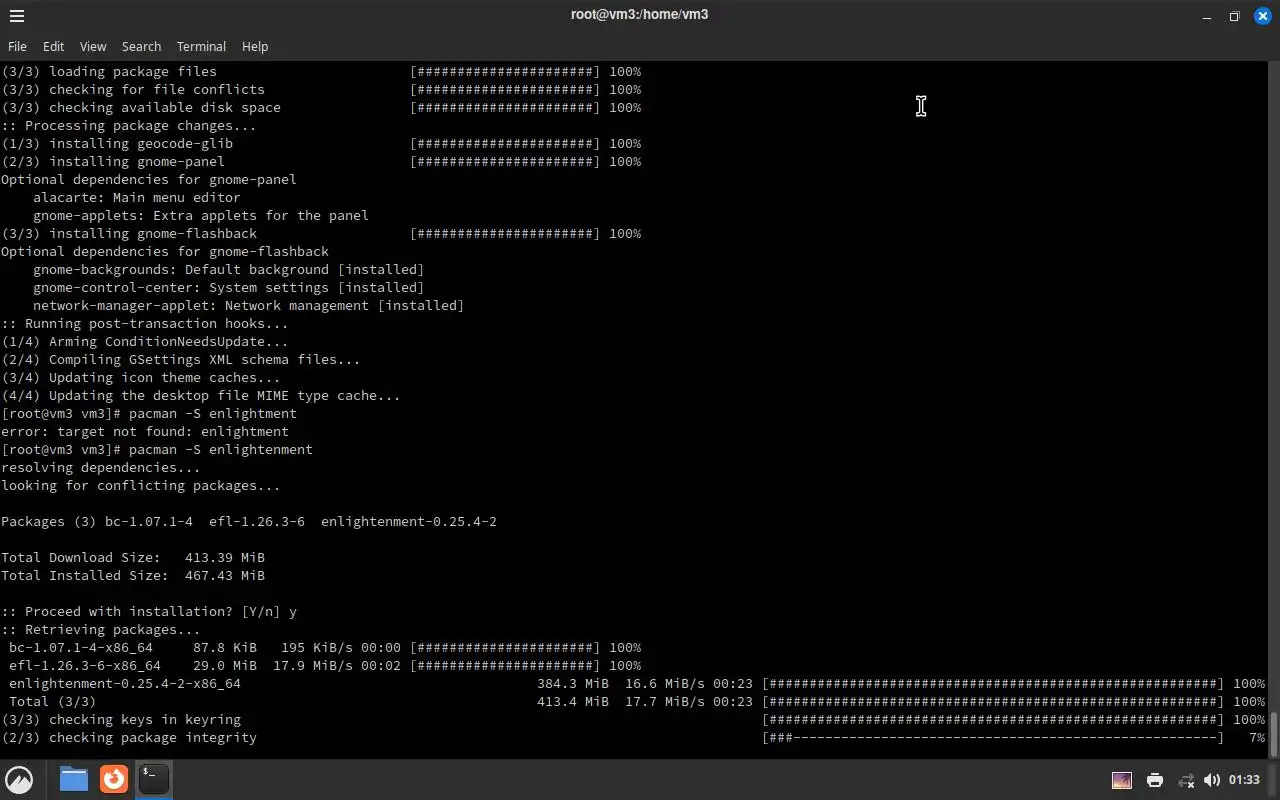Image resolution: width=1280 pixels, height=800 pixels.
Task: Click '(4/4) Updating the desktop file MIME type cache...'
Action: [201, 396]
